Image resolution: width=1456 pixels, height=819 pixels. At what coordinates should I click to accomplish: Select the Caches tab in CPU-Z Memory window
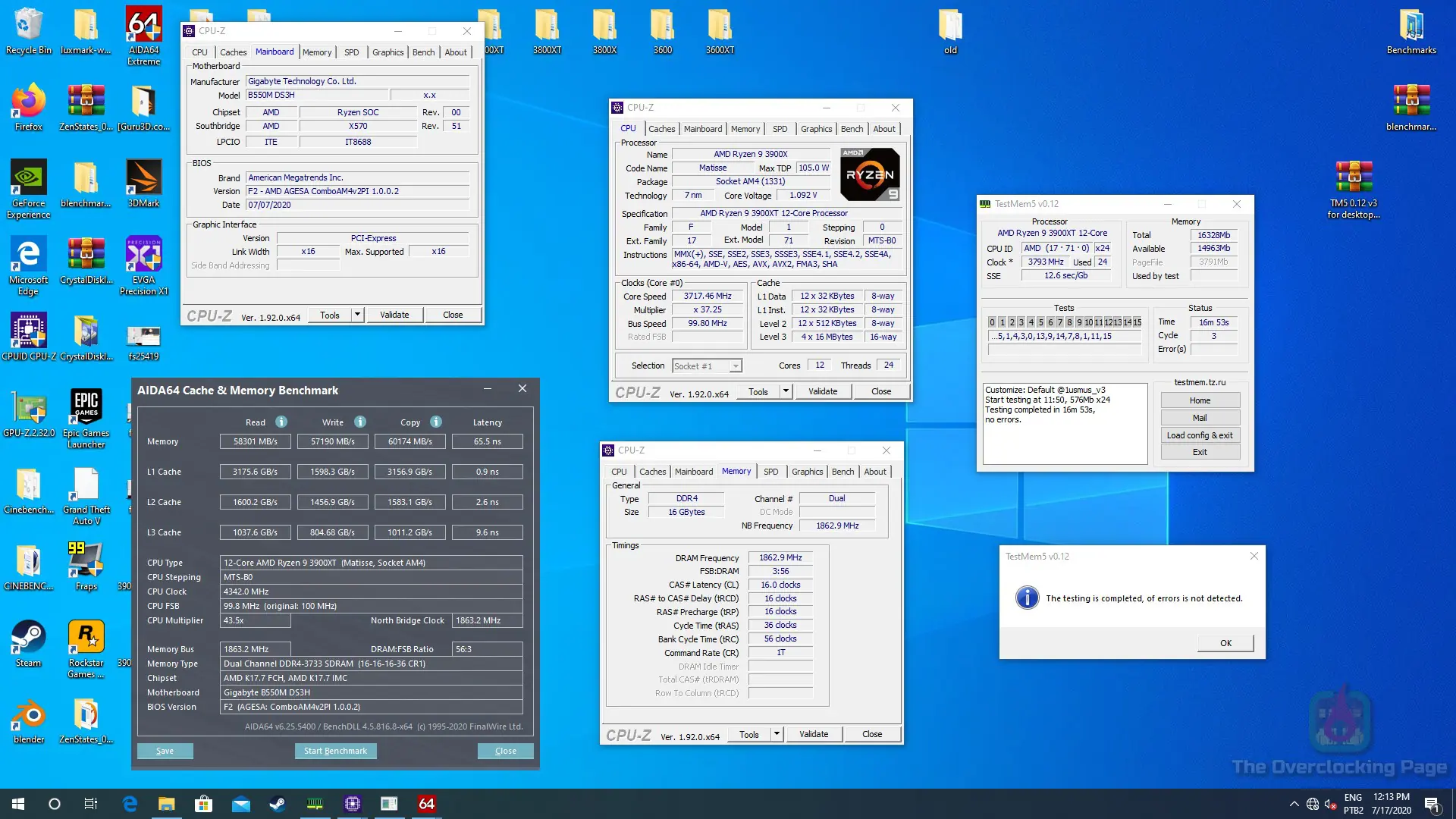tap(652, 472)
